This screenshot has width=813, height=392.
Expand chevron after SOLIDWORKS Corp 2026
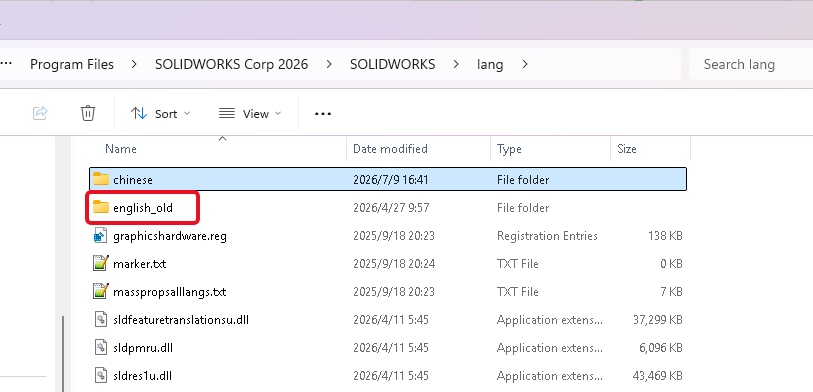(329, 64)
